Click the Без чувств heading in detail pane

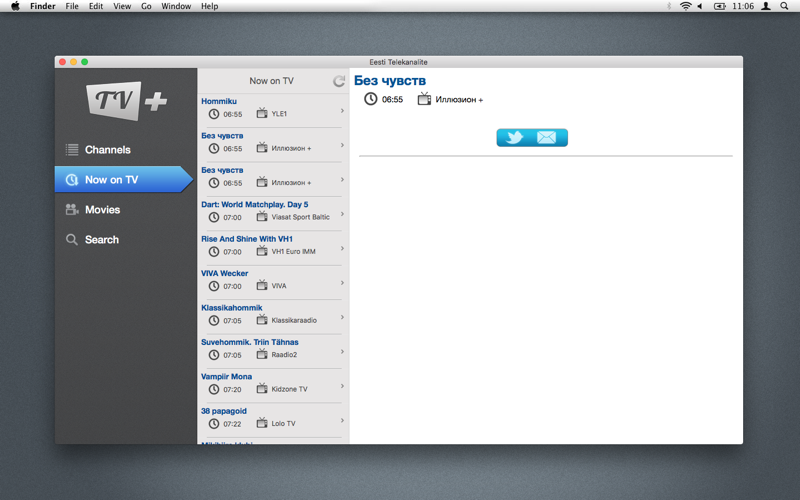[390, 81]
